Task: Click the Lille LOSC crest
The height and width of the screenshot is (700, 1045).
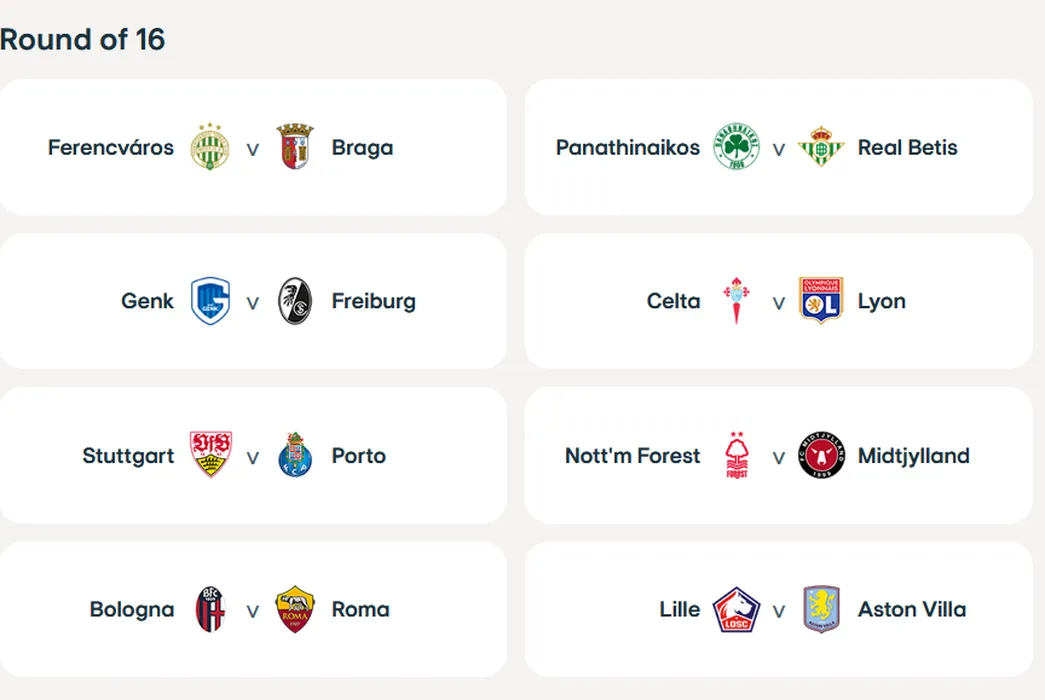Action: click(736, 609)
